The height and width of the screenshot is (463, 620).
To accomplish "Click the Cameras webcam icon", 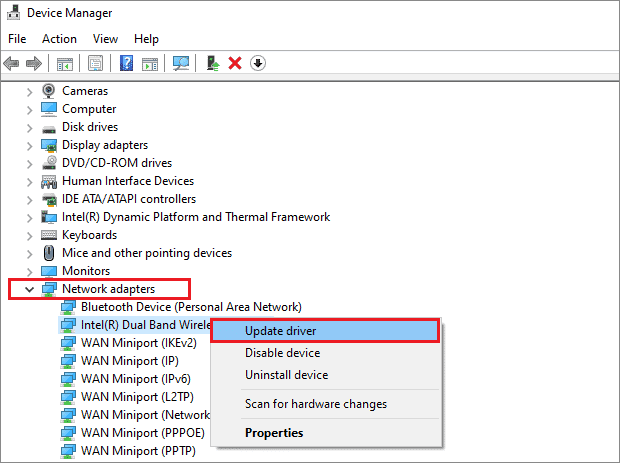I will click(x=49, y=91).
